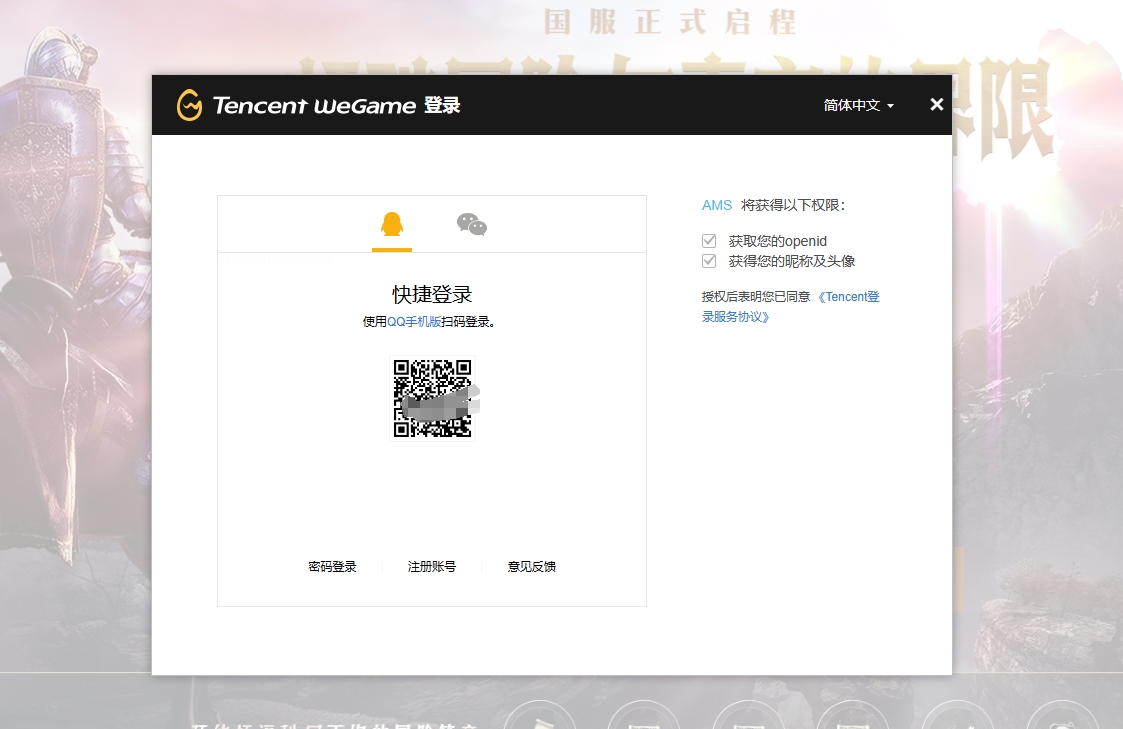Switch to WeChat login tab icon
This screenshot has height=729, width=1123.
tap(472, 224)
